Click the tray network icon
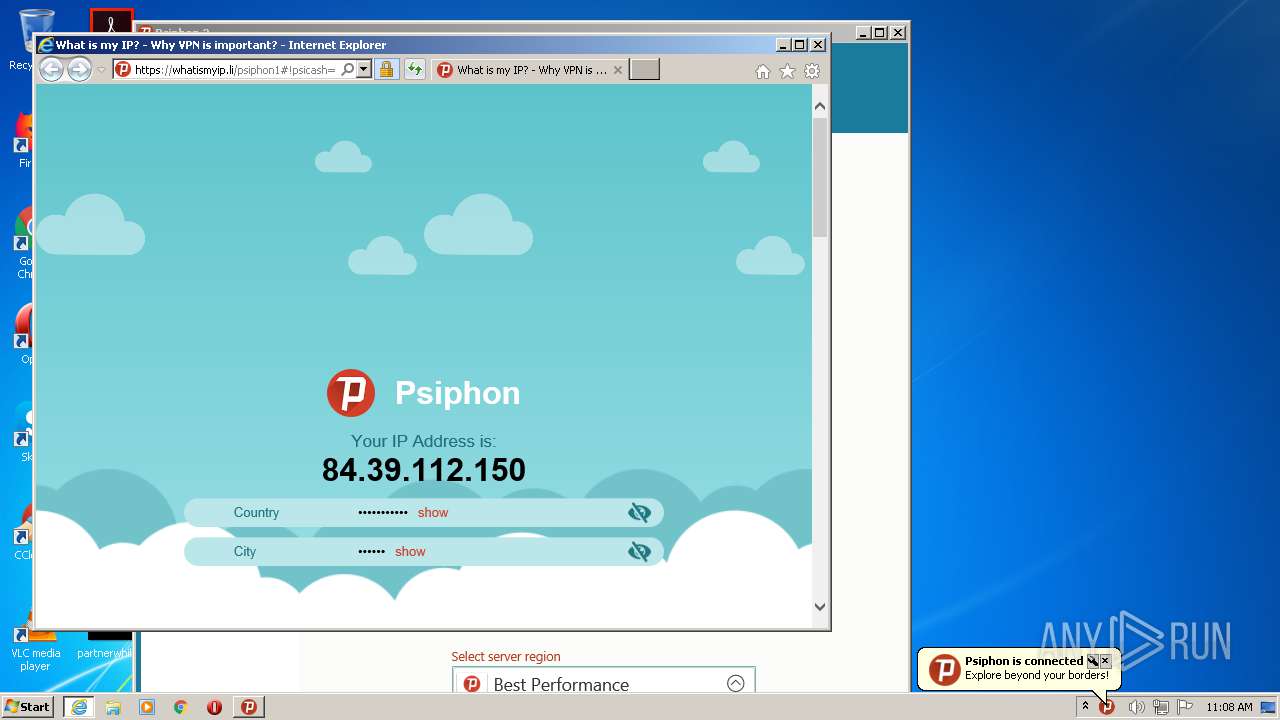This screenshot has height=720, width=1280. coord(1161,707)
